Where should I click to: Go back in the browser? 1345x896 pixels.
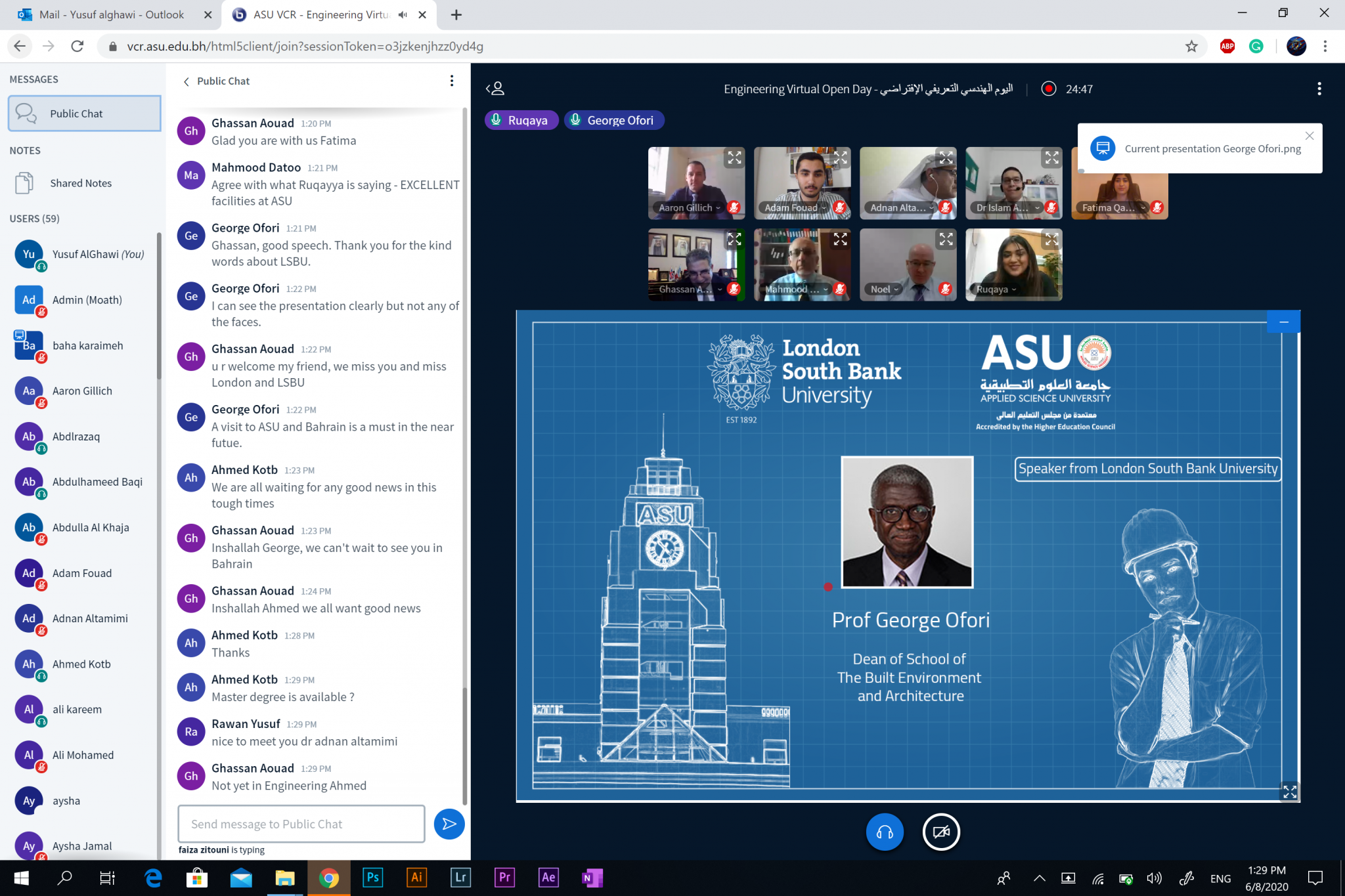click(x=20, y=46)
